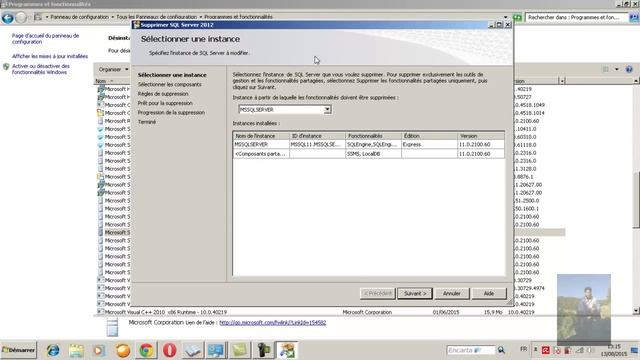Viewport: 640px width, 360px height.
Task: Open Page d'accueil du panneau de configuration
Action: [x=45, y=39]
